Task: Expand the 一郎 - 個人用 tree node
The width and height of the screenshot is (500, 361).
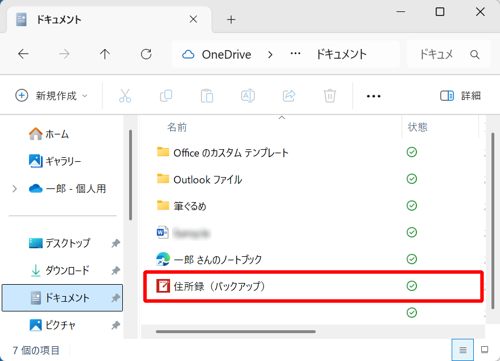Action: pos(14,189)
